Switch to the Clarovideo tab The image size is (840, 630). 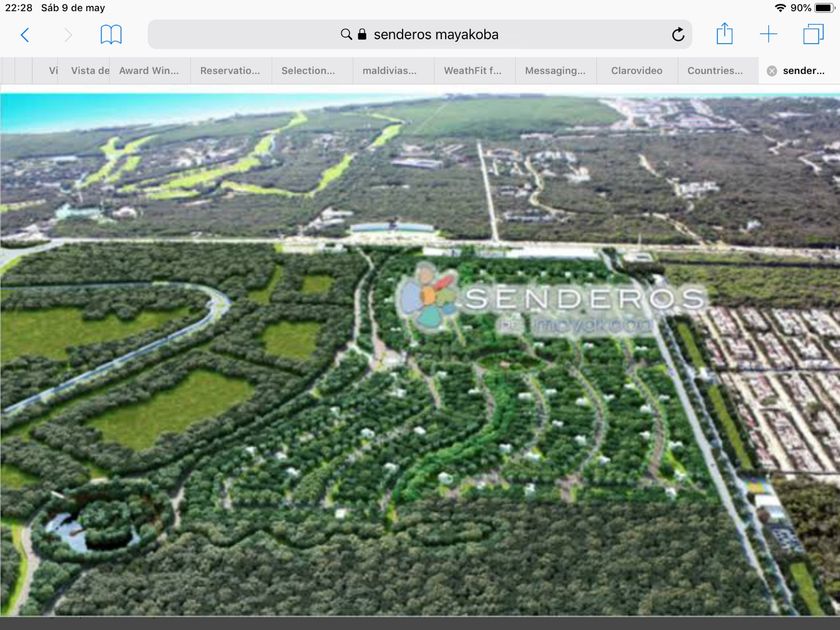tap(636, 71)
